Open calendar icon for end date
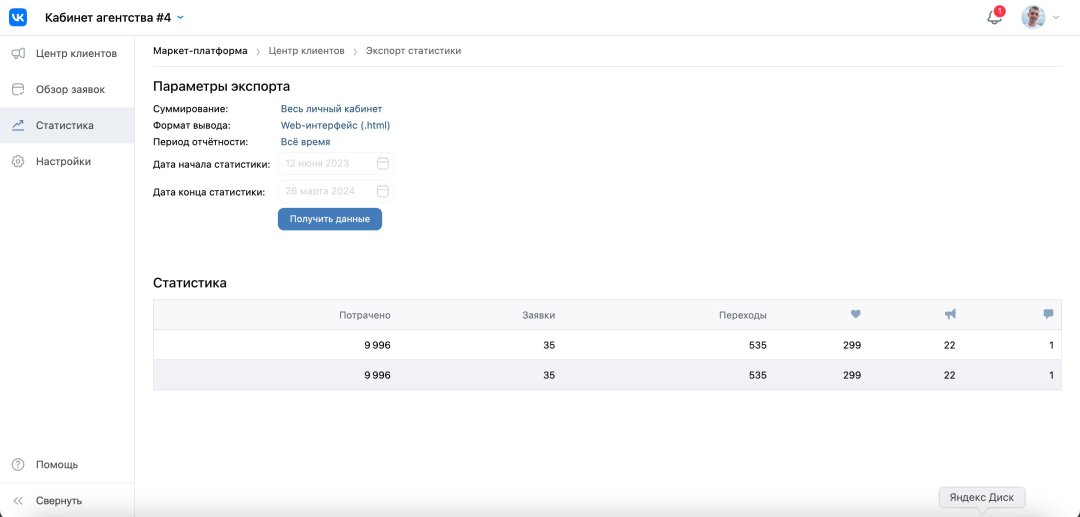This screenshot has width=1080, height=517. tap(383, 191)
